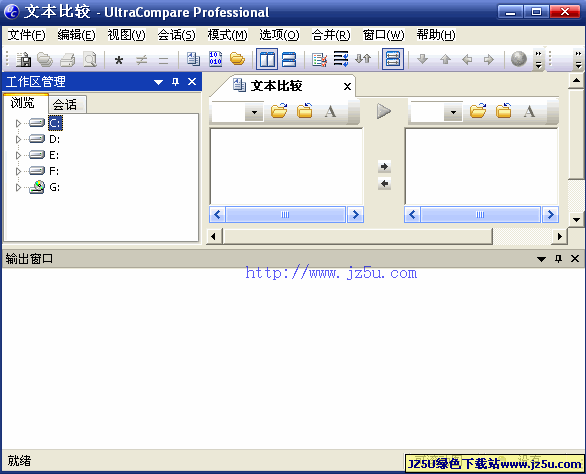The image size is (586, 474).
Task: Open toolbar overflow options chevron
Action: point(538,59)
